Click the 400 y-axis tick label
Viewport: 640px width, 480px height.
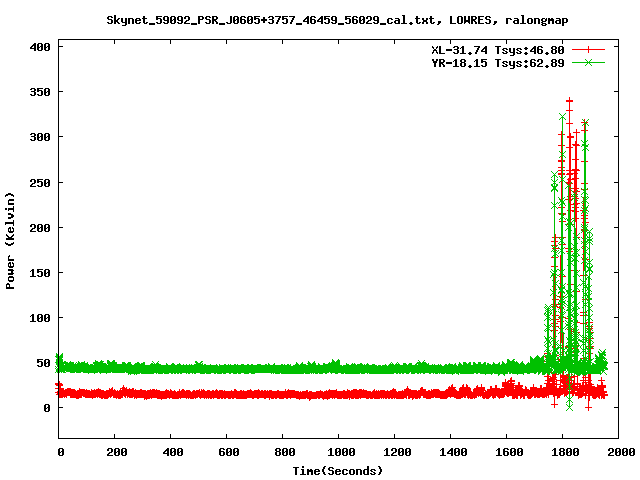(x=40, y=47)
